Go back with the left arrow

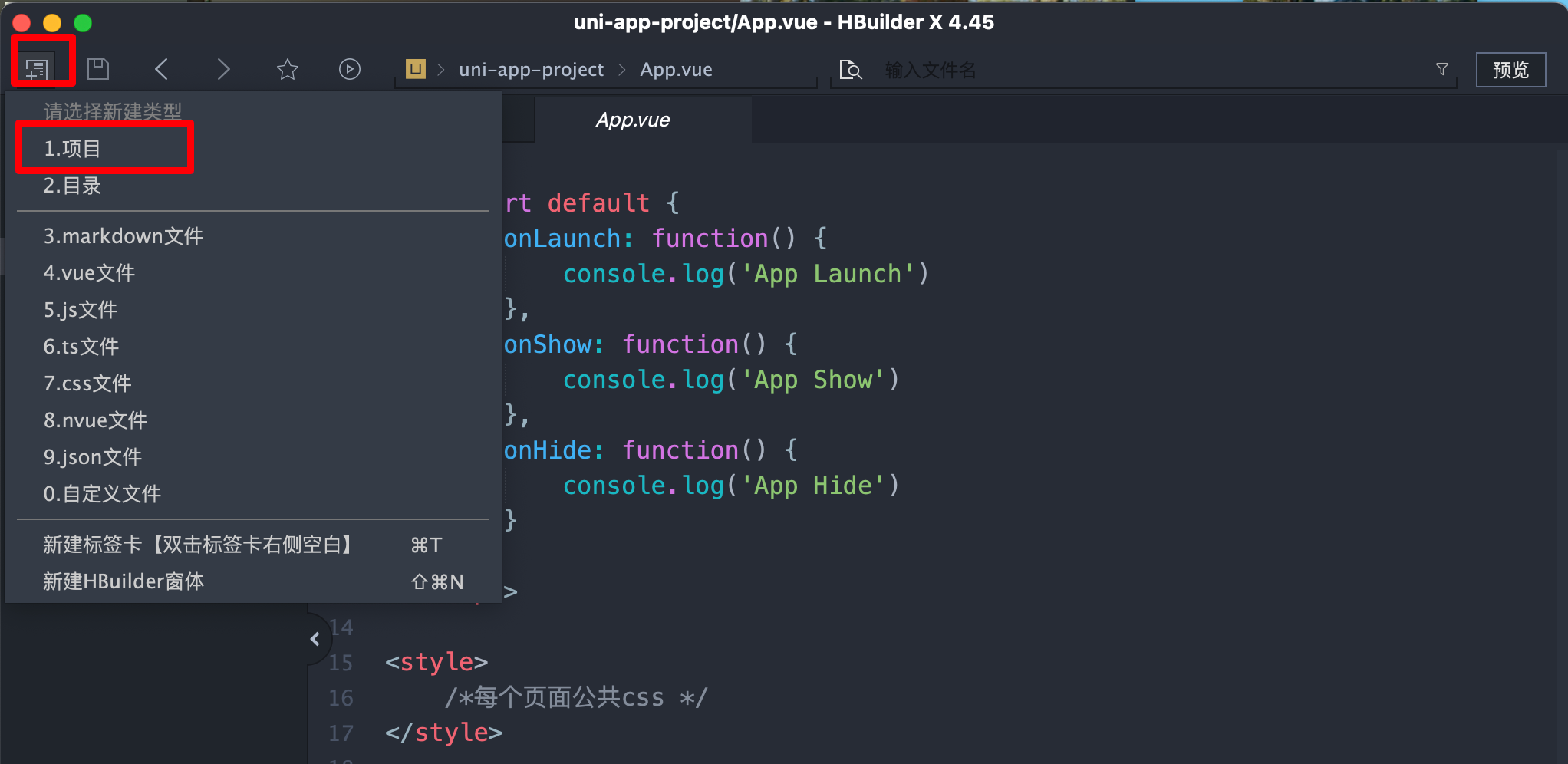pyautogui.click(x=161, y=69)
